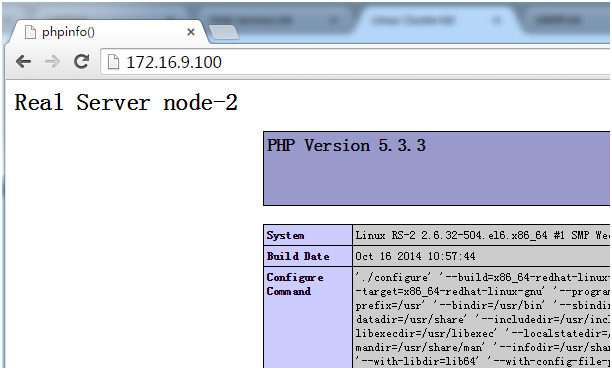Select the 'Real Server node-2' heading
This screenshot has height=370, width=612.
pos(126,103)
